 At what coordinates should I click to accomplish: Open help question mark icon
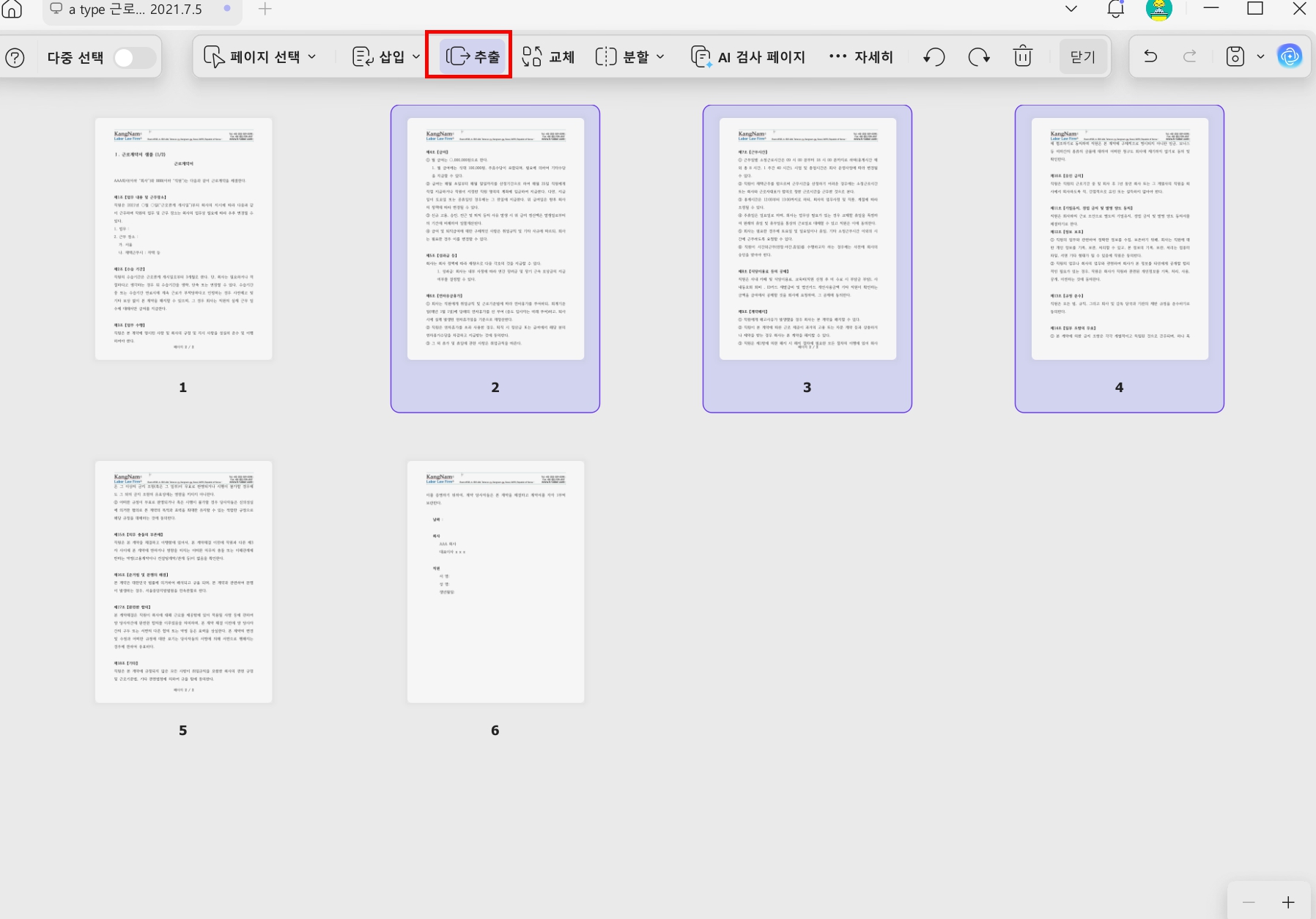15,58
